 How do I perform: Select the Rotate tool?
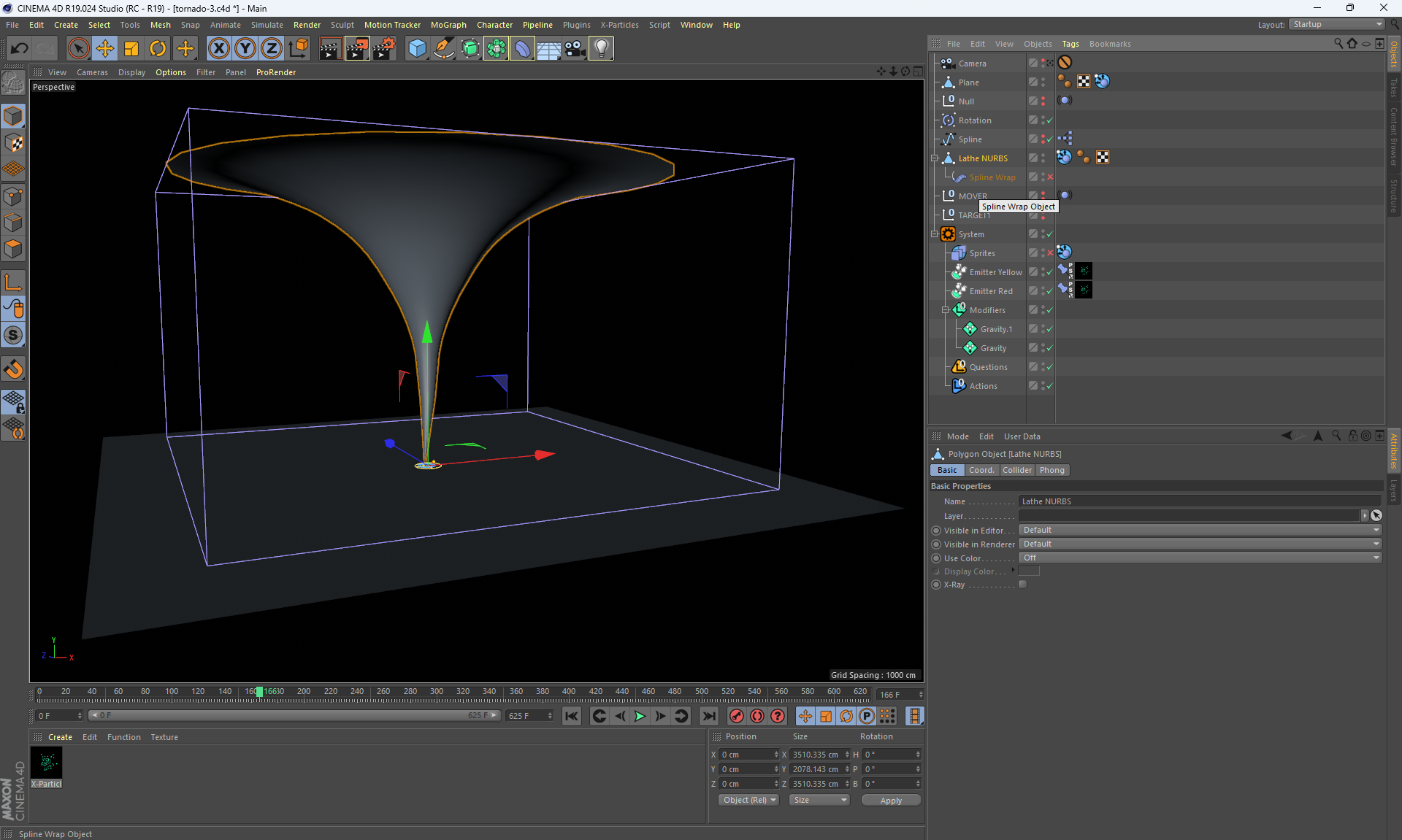point(158,49)
